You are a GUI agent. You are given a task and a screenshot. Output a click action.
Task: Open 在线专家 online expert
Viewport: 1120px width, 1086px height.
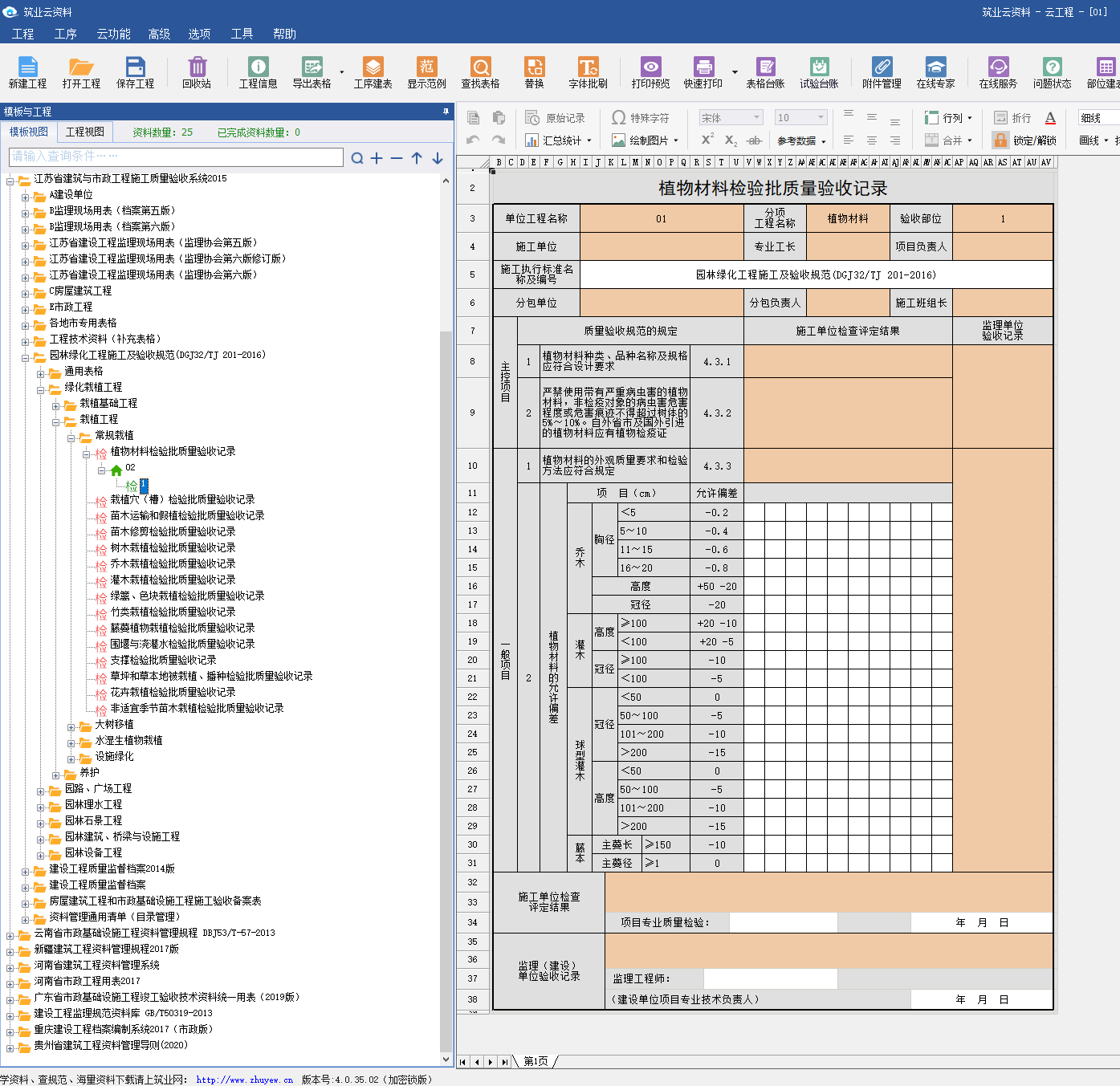click(x=935, y=72)
